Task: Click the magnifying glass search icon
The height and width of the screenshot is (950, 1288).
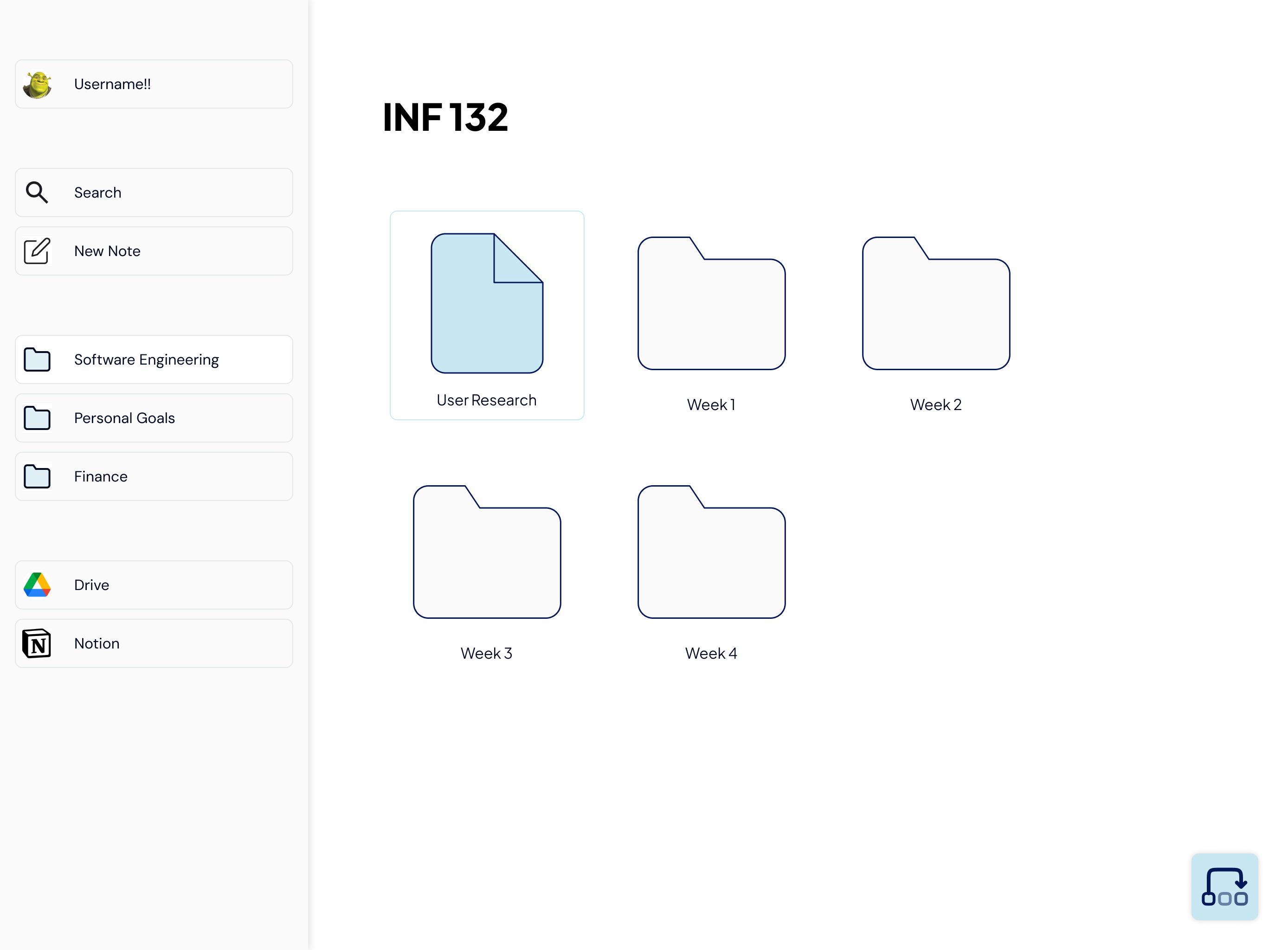Action: point(38,193)
